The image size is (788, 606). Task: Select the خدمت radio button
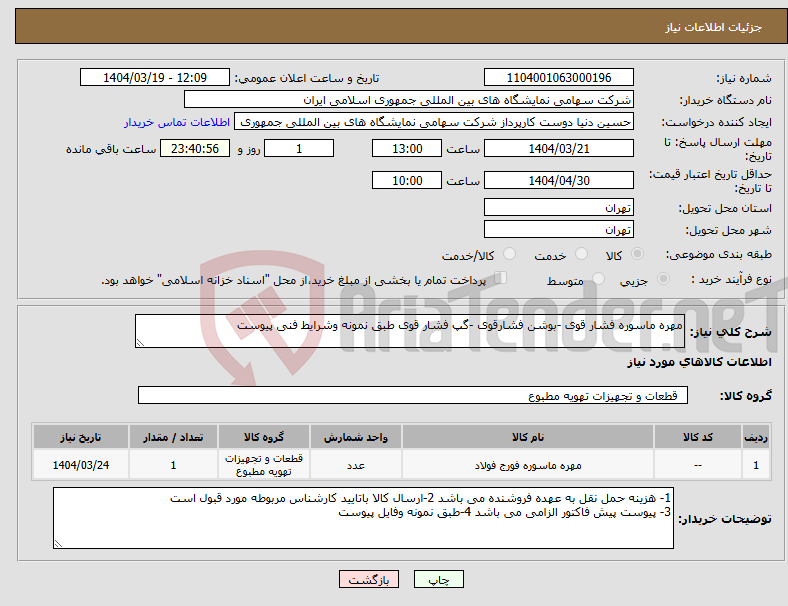coord(581,254)
